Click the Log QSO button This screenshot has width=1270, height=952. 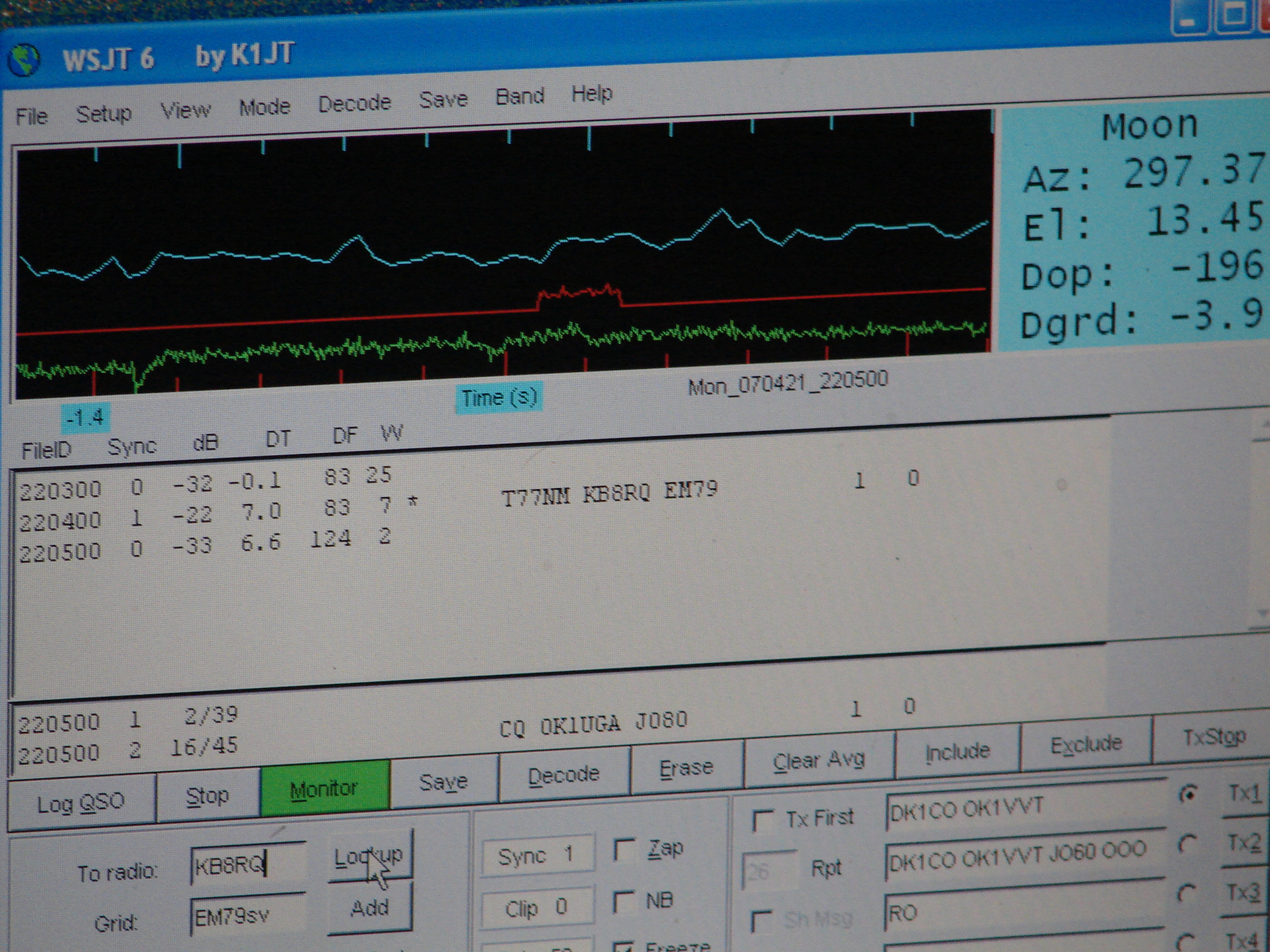pyautogui.click(x=81, y=803)
